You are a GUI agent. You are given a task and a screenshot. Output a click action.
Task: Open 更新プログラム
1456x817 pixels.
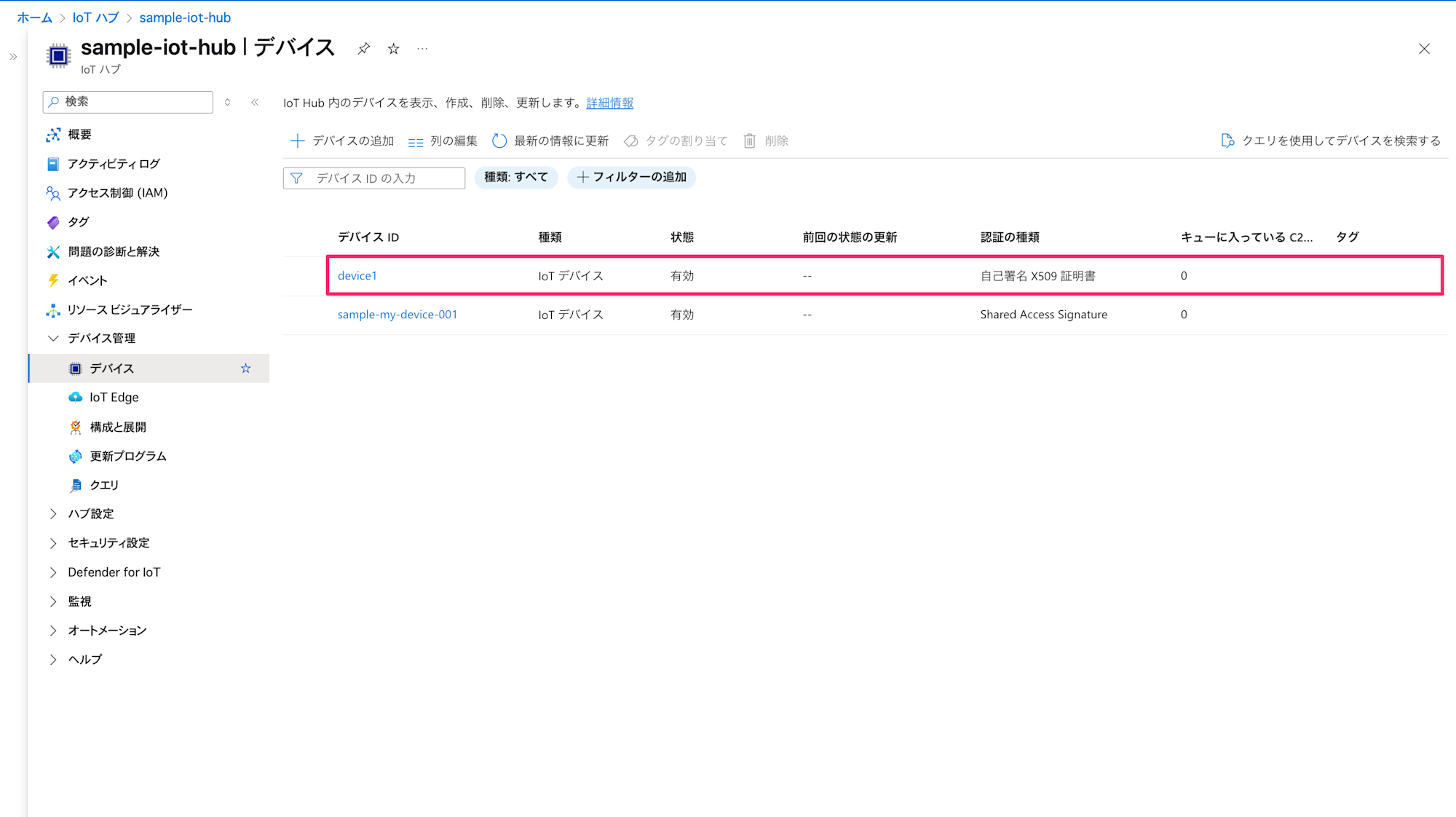(128, 456)
